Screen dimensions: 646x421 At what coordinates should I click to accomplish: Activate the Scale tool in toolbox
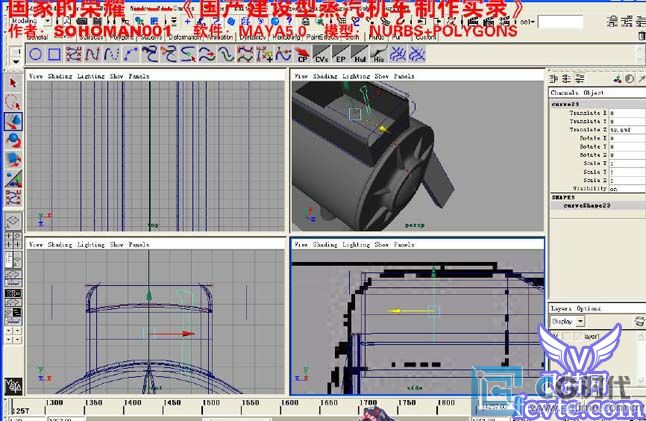pyautogui.click(x=13, y=160)
